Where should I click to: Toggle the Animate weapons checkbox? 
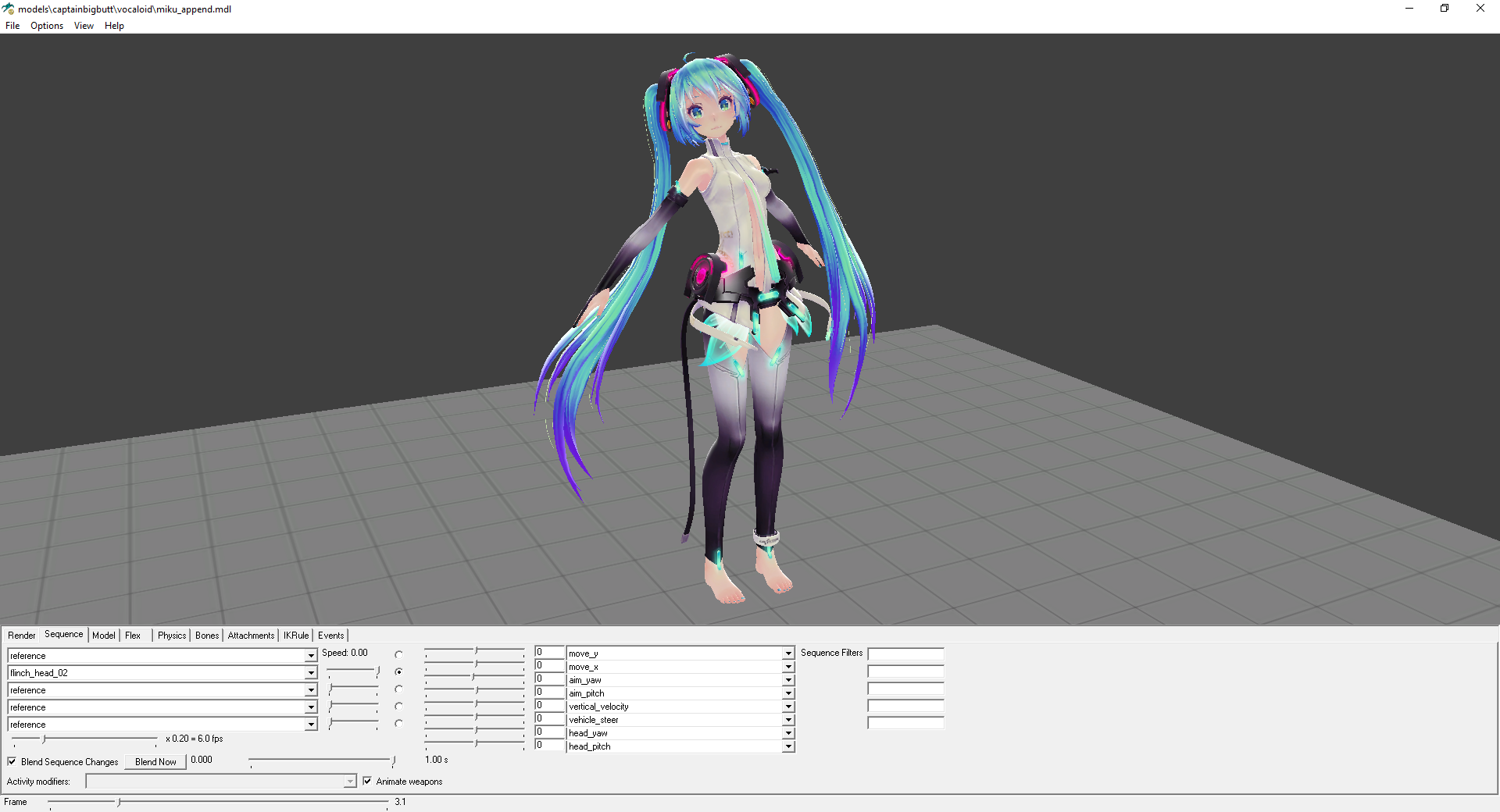(x=367, y=781)
